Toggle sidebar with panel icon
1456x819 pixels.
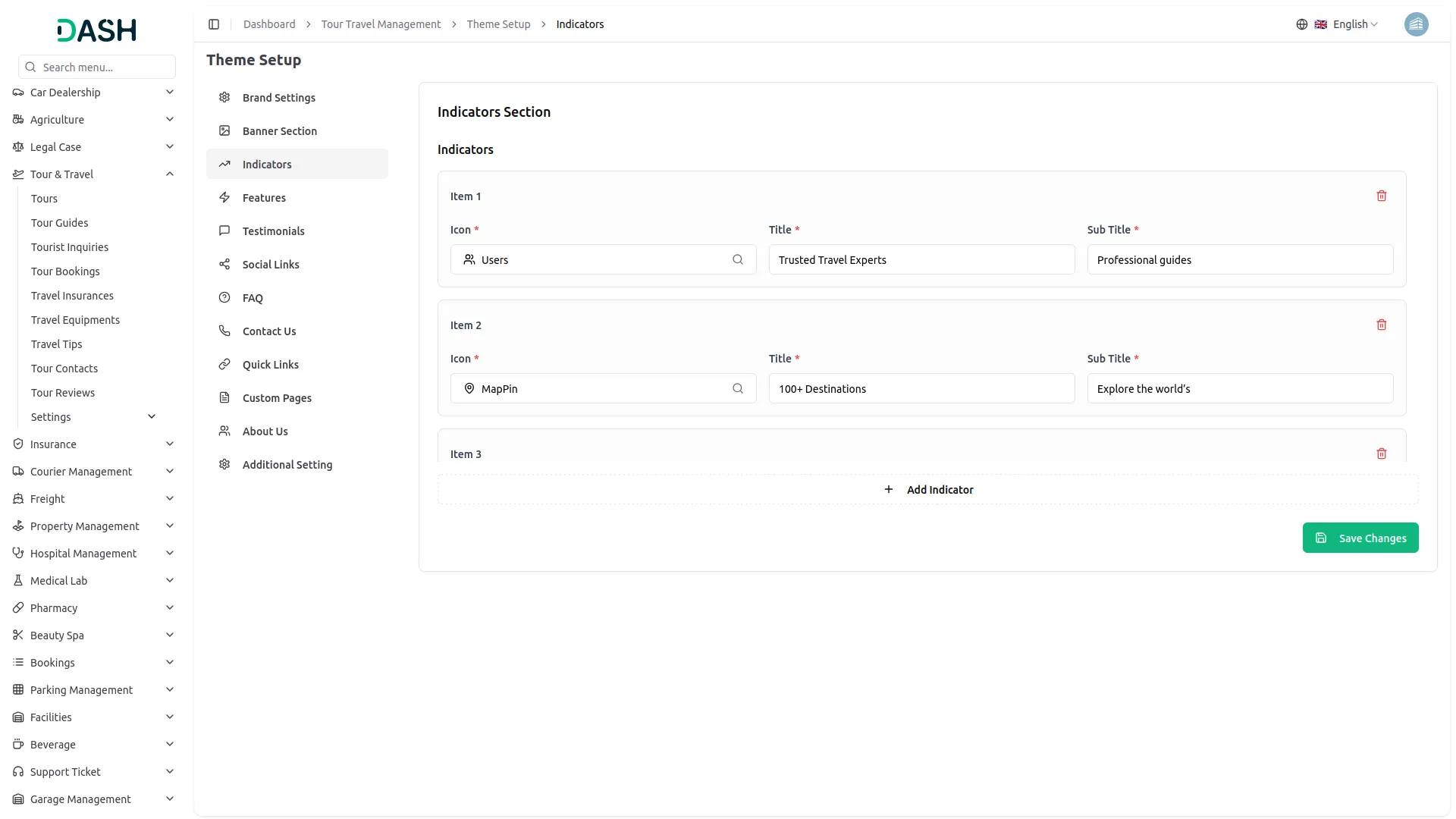click(x=214, y=24)
